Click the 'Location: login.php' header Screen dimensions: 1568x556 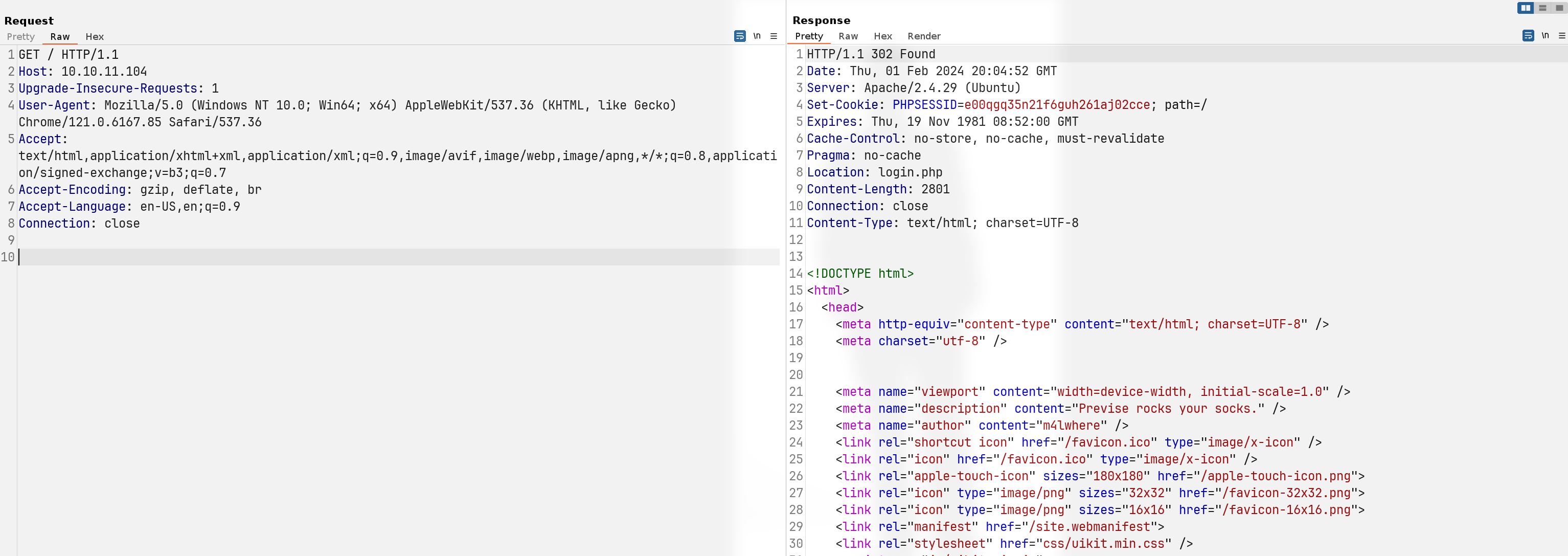click(x=875, y=172)
